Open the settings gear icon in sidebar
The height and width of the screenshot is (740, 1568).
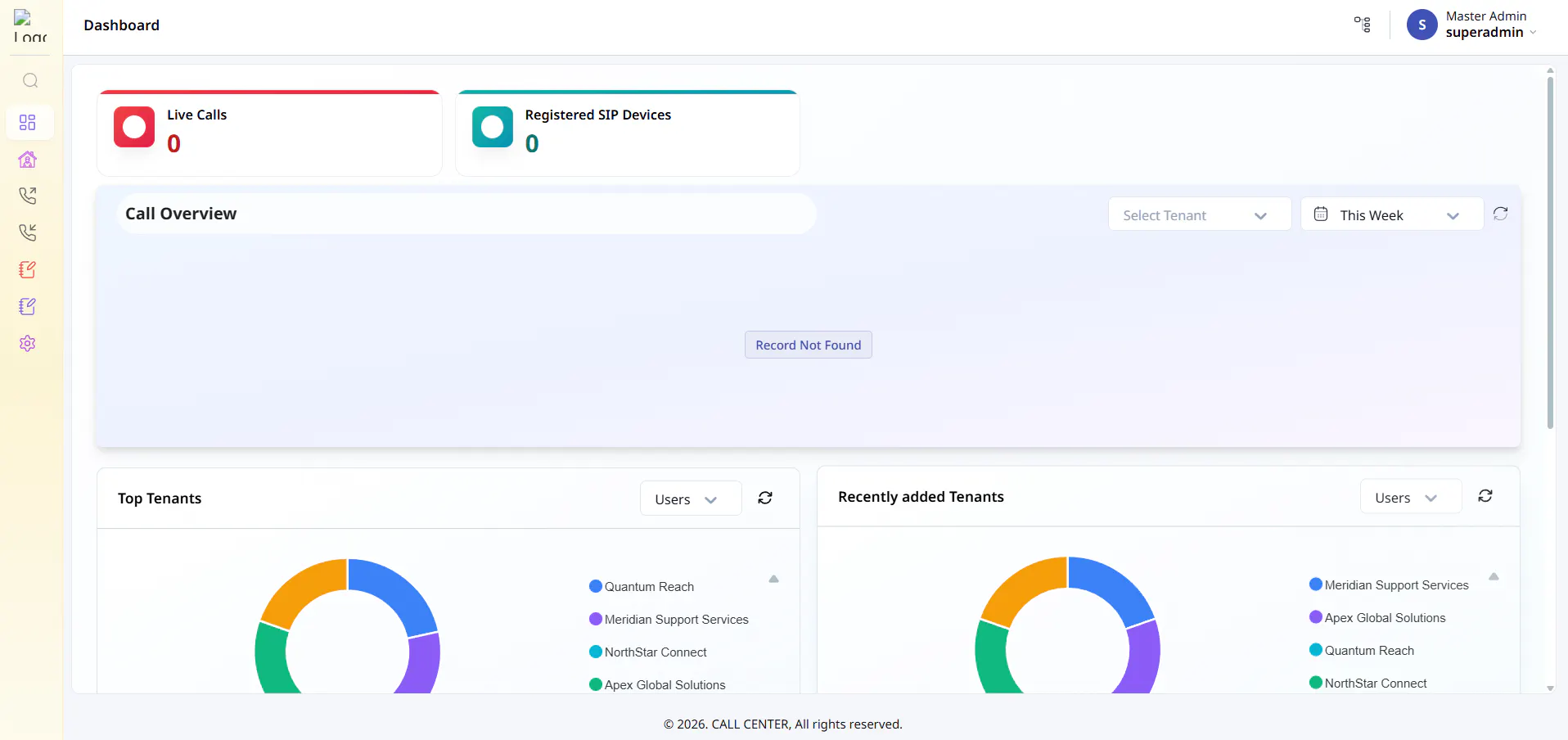tap(28, 343)
